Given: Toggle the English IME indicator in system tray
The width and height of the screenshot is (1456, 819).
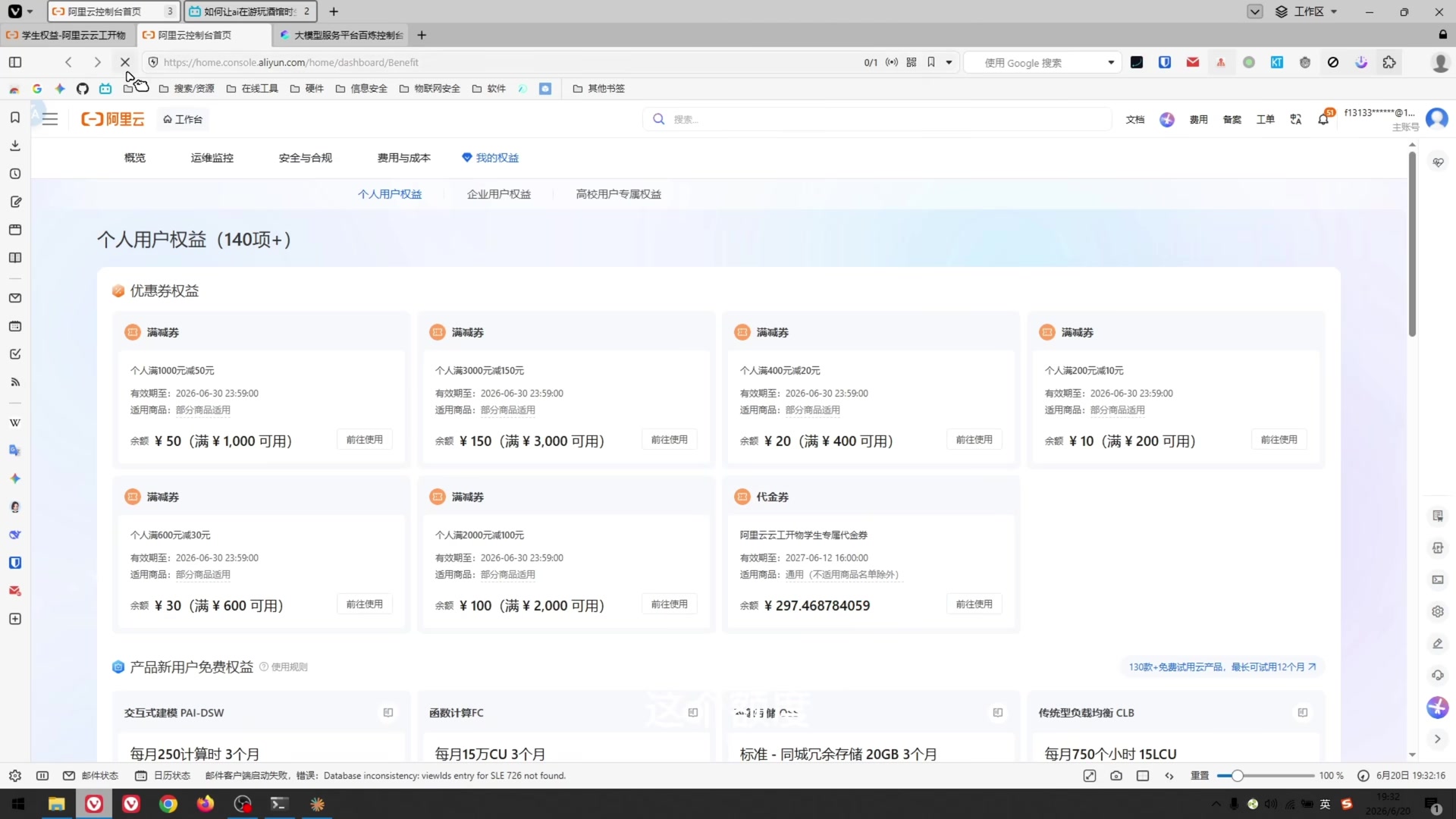Looking at the screenshot, I should 1325,804.
